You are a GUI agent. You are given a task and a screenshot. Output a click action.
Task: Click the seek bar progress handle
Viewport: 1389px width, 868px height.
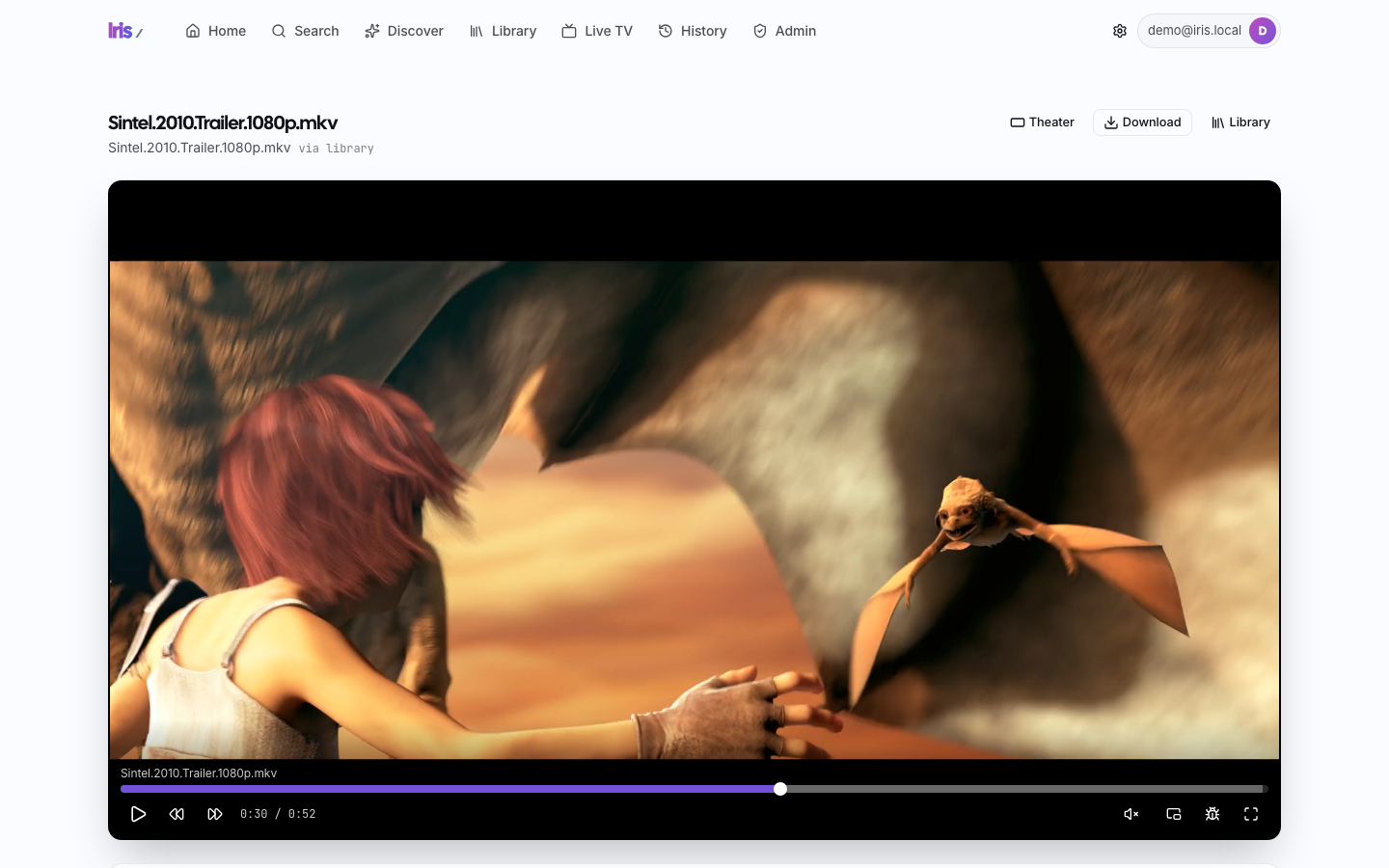pyautogui.click(x=780, y=789)
